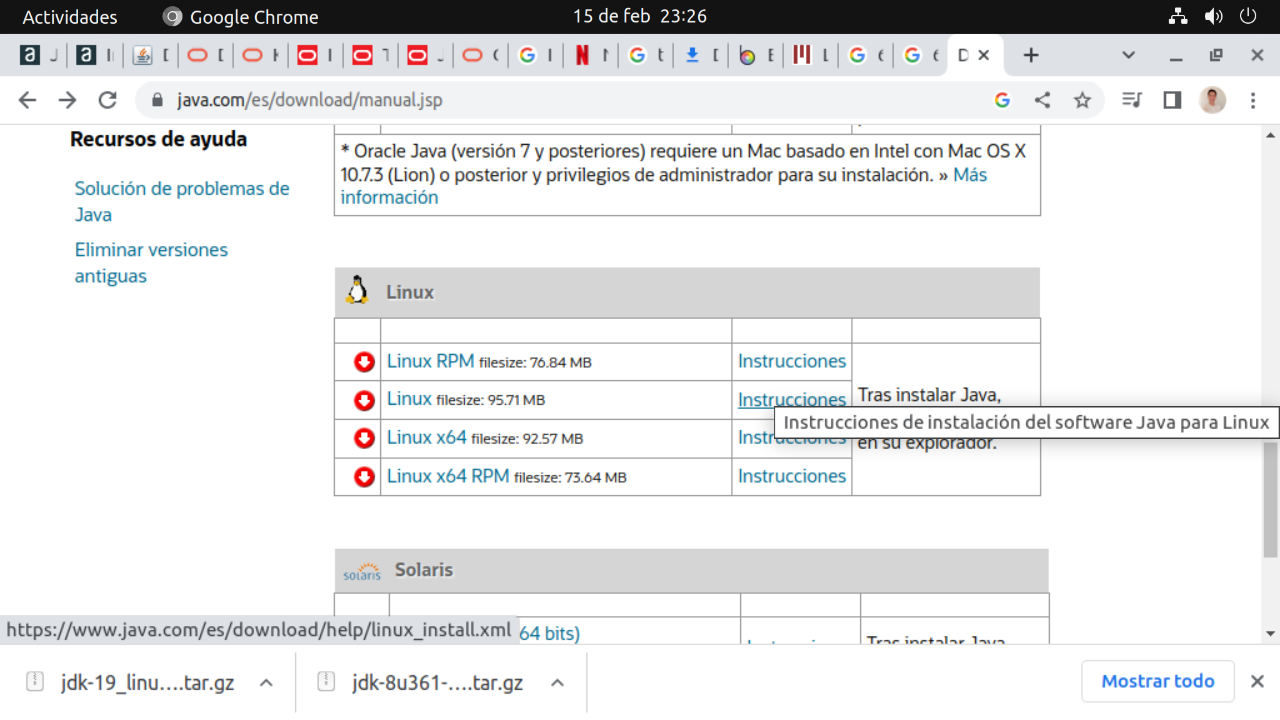The image size is (1280, 720).
Task: Go back to the previous page
Action: click(x=27, y=100)
